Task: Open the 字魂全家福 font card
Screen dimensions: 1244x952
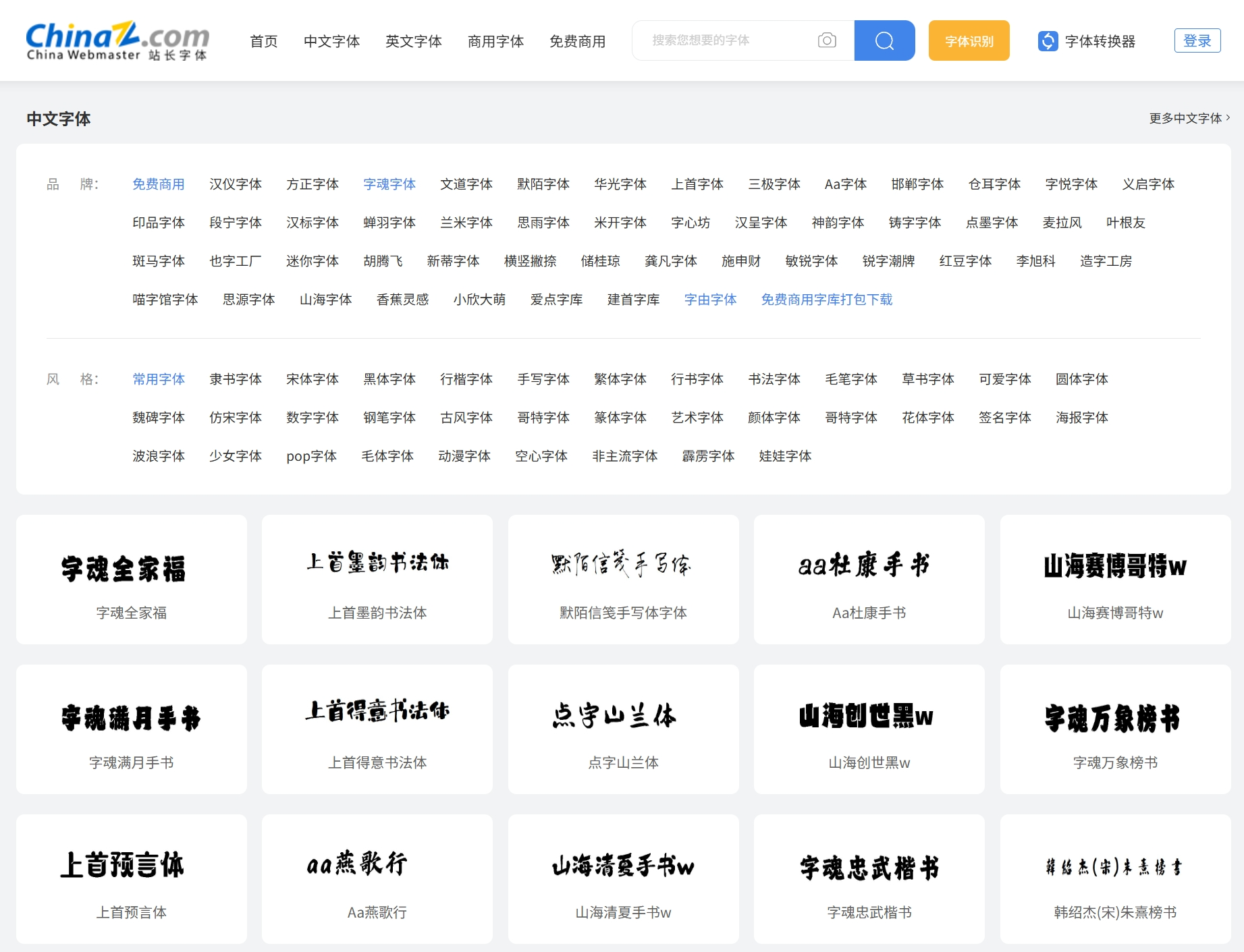Action: (131, 579)
